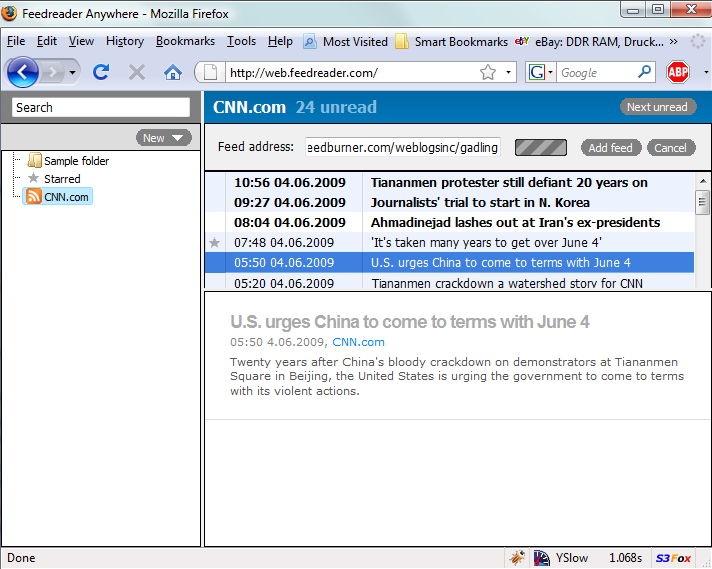The height and width of the screenshot is (569, 712).
Task: Click the Firefox back navigation button
Action: pyautogui.click(x=22, y=72)
